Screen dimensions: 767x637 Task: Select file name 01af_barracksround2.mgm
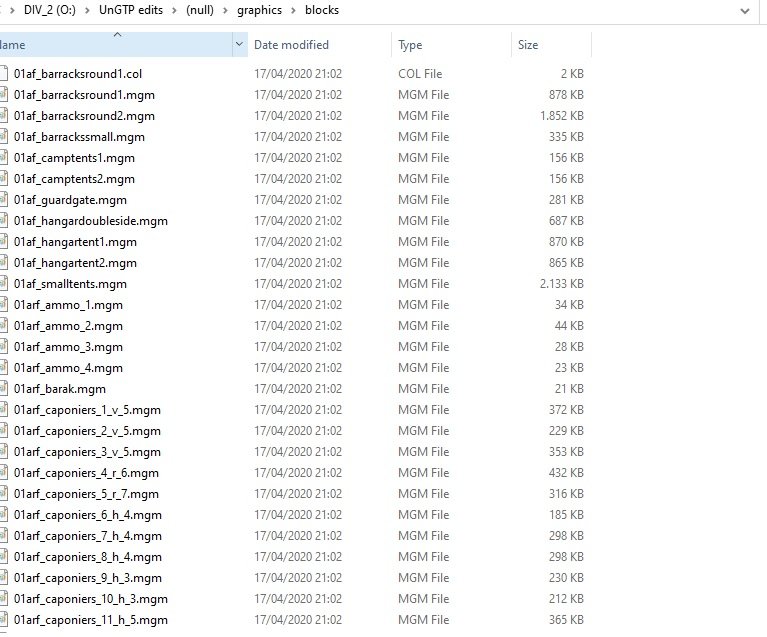[84, 116]
